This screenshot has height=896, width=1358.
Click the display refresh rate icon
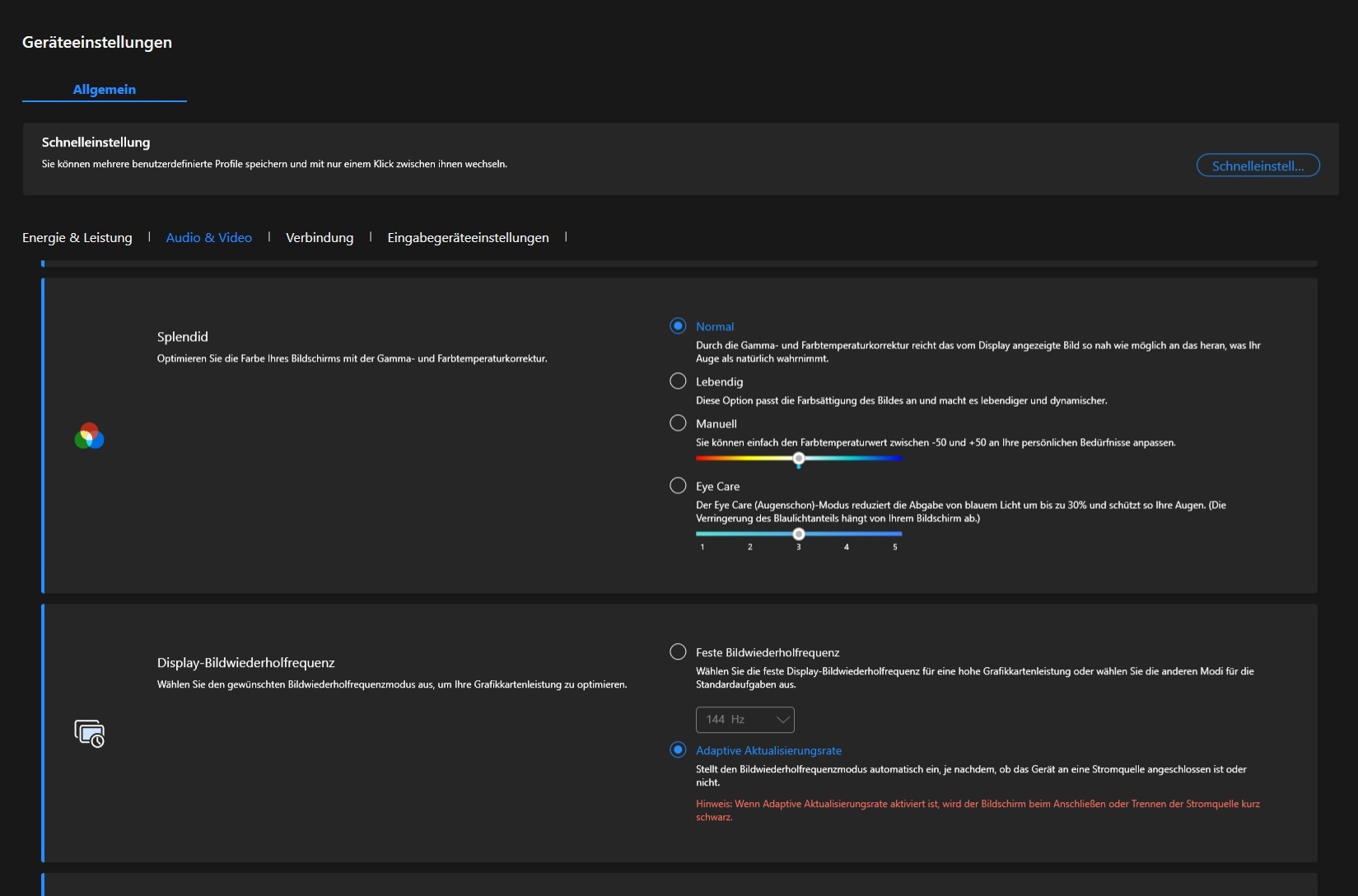89,733
